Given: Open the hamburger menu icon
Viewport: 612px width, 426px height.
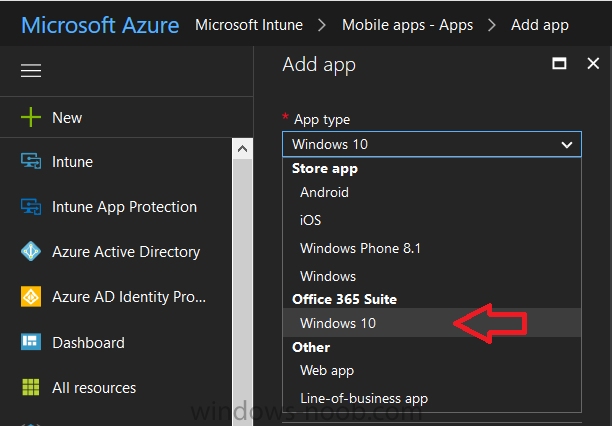Looking at the screenshot, I should (x=31, y=71).
